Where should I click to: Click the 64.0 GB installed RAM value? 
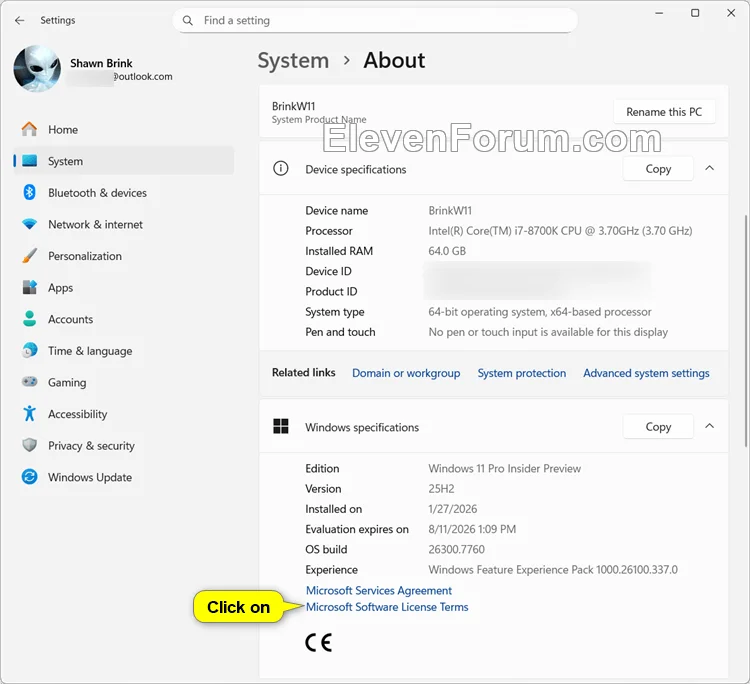tap(447, 251)
